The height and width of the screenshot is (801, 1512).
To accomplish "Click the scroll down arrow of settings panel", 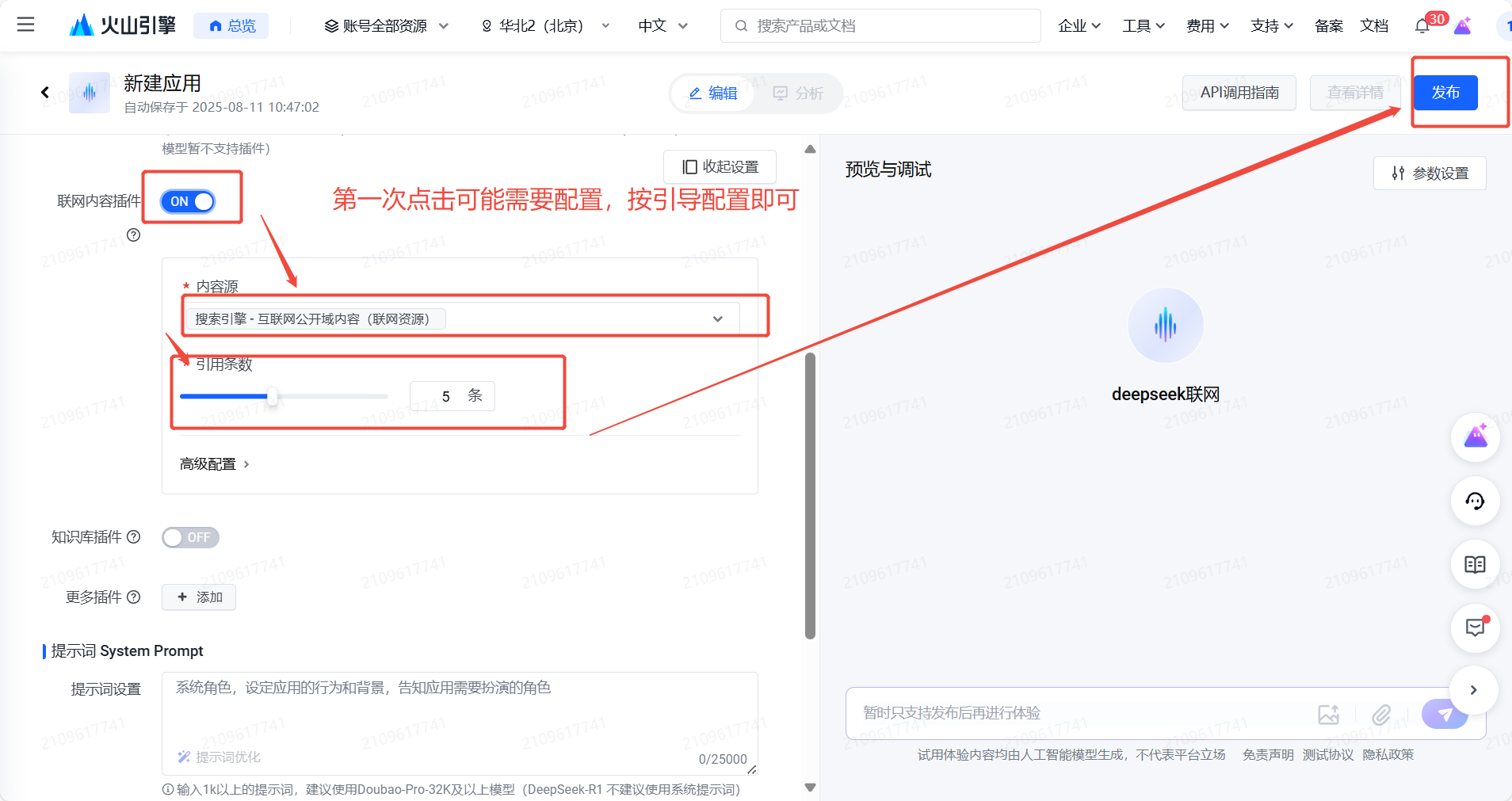I will click(x=810, y=788).
